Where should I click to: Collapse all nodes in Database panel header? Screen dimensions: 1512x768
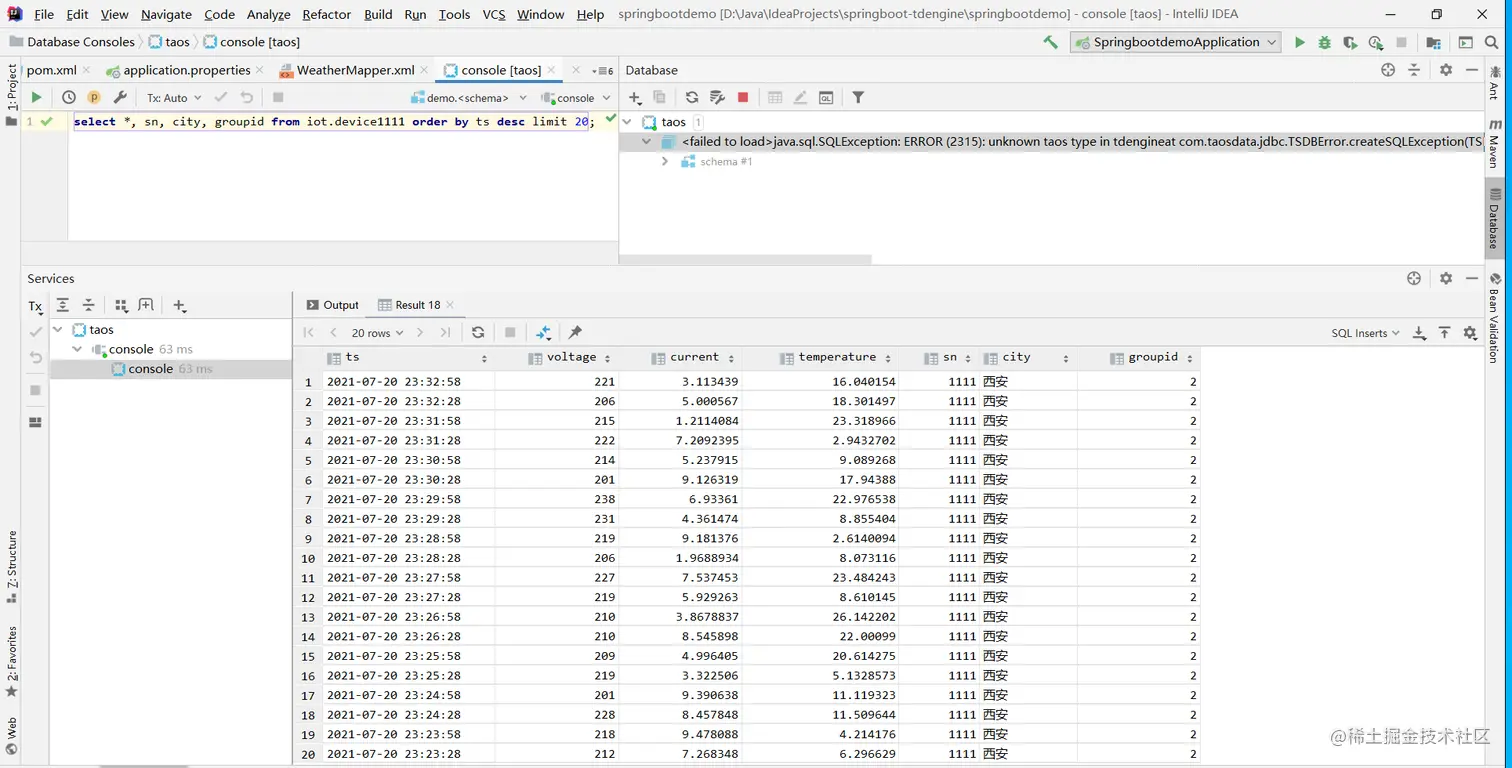pyautogui.click(x=1414, y=70)
